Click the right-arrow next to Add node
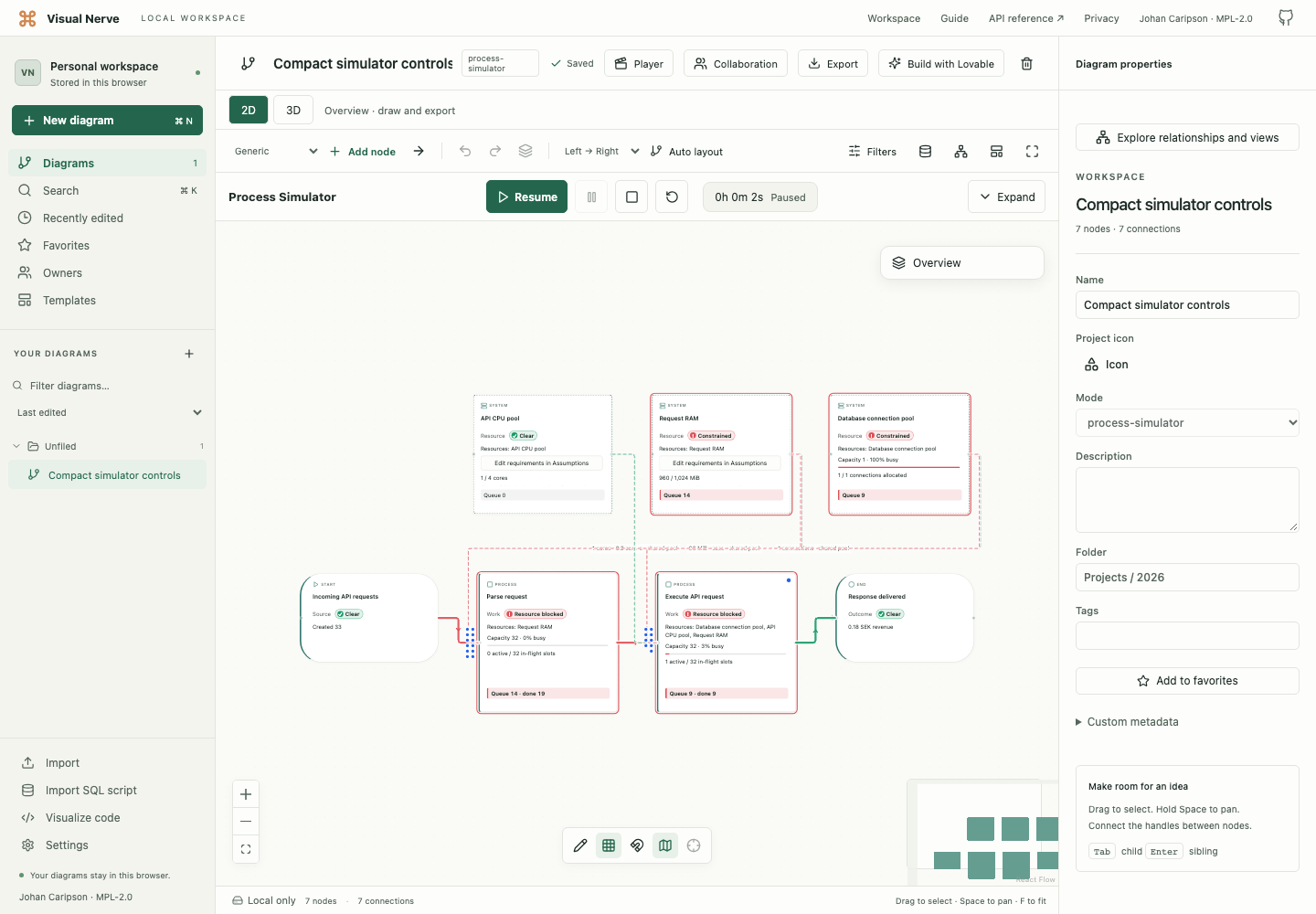This screenshot has height=914, width=1316. [x=419, y=151]
